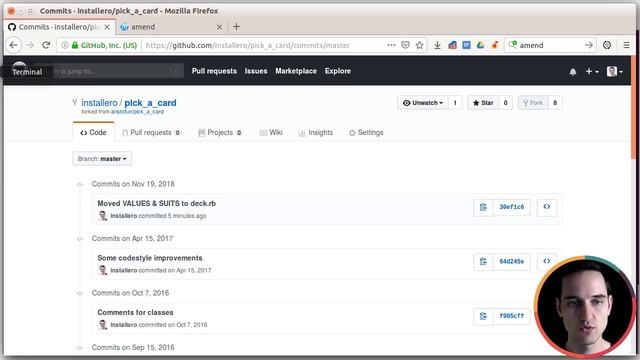Click the watchers count 1
This screenshot has width=640, height=360.
pos(455,103)
